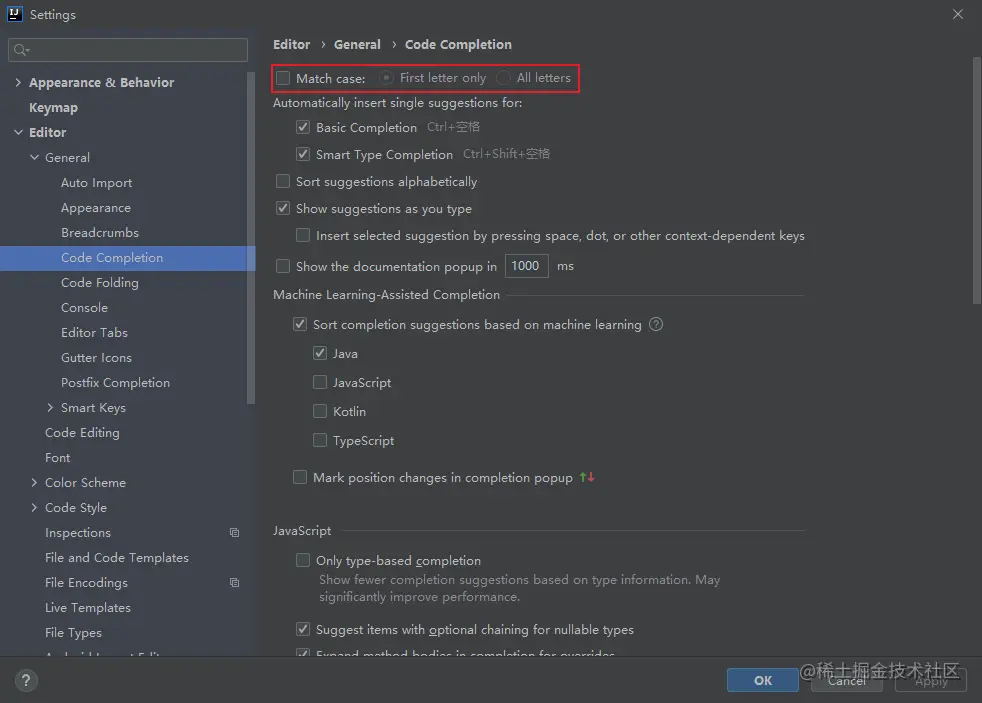
Task: Select the All letters radio button
Action: pyautogui.click(x=503, y=78)
